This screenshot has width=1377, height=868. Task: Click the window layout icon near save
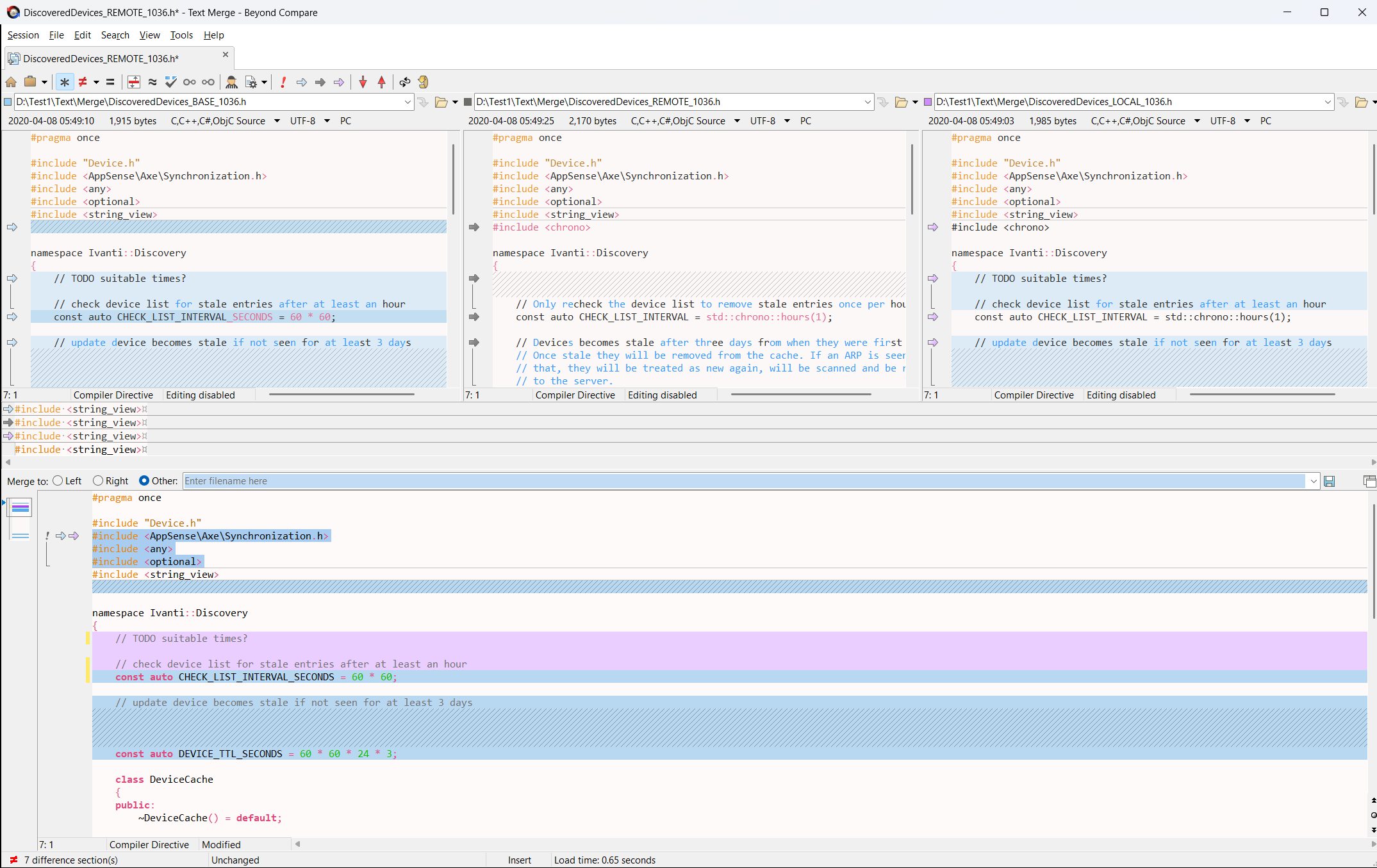click(1369, 481)
